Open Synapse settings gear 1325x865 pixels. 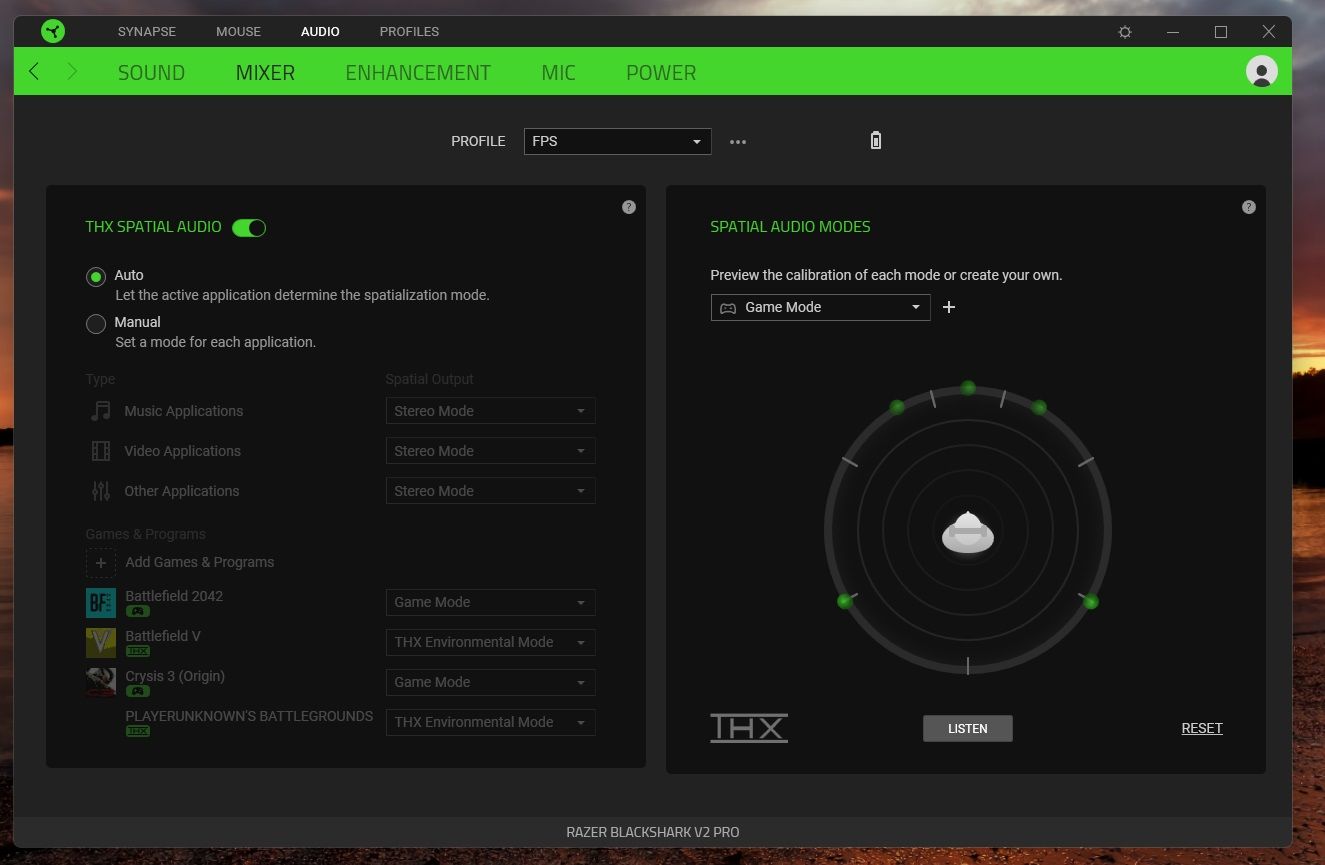(x=1125, y=32)
